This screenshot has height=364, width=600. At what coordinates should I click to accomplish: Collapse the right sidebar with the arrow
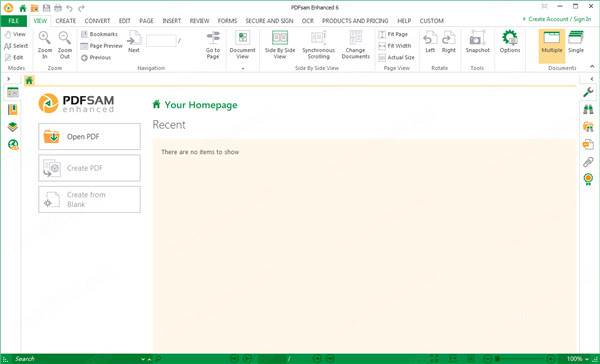592,79
